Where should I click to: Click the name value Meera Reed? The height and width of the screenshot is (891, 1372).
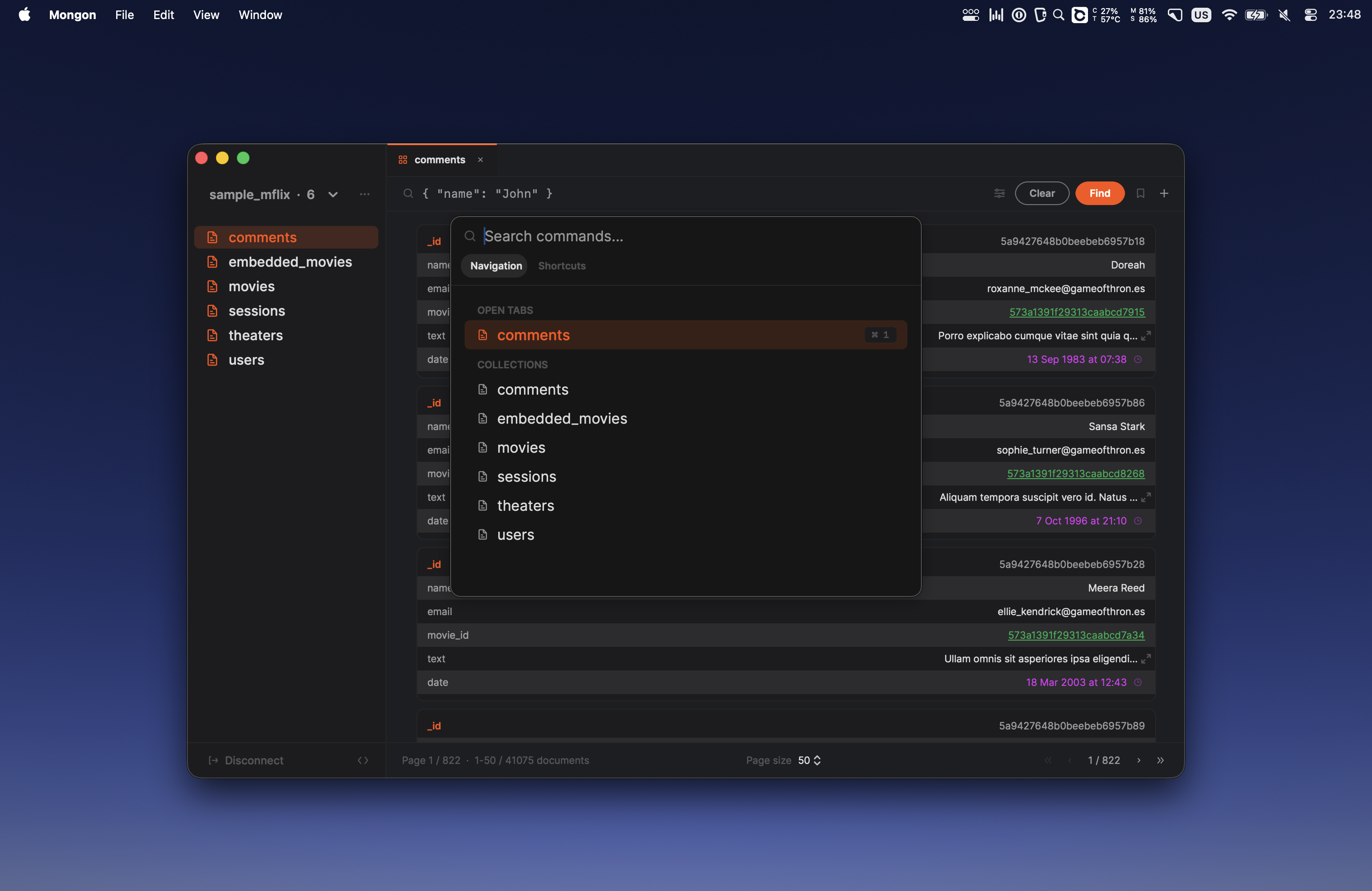pyautogui.click(x=1116, y=588)
